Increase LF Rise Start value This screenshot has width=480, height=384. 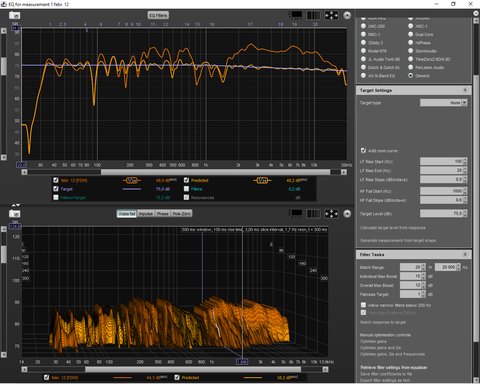(x=465, y=160)
